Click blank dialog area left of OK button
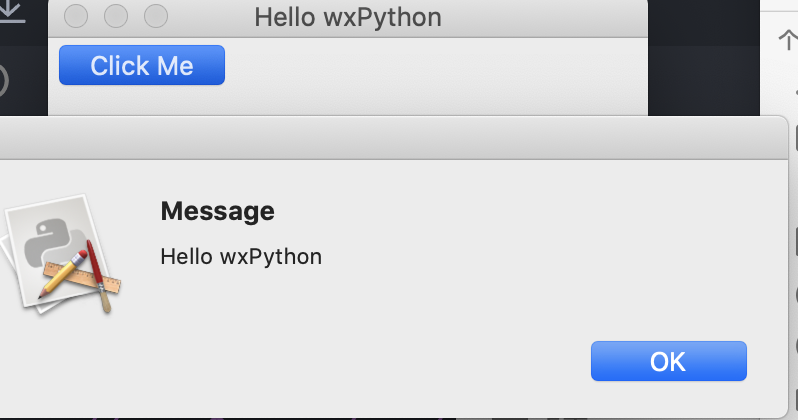The image size is (798, 420). click(x=407, y=361)
